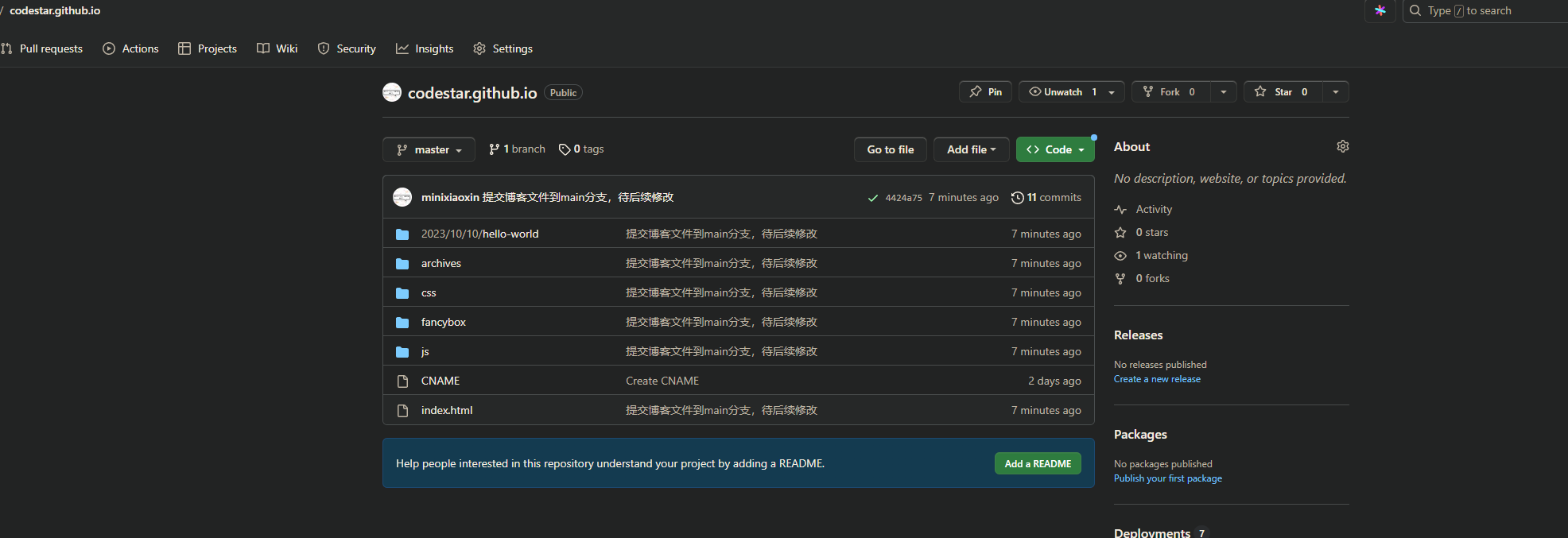Open the Security tab
Screen dimensions: 1568x538
[347, 48]
